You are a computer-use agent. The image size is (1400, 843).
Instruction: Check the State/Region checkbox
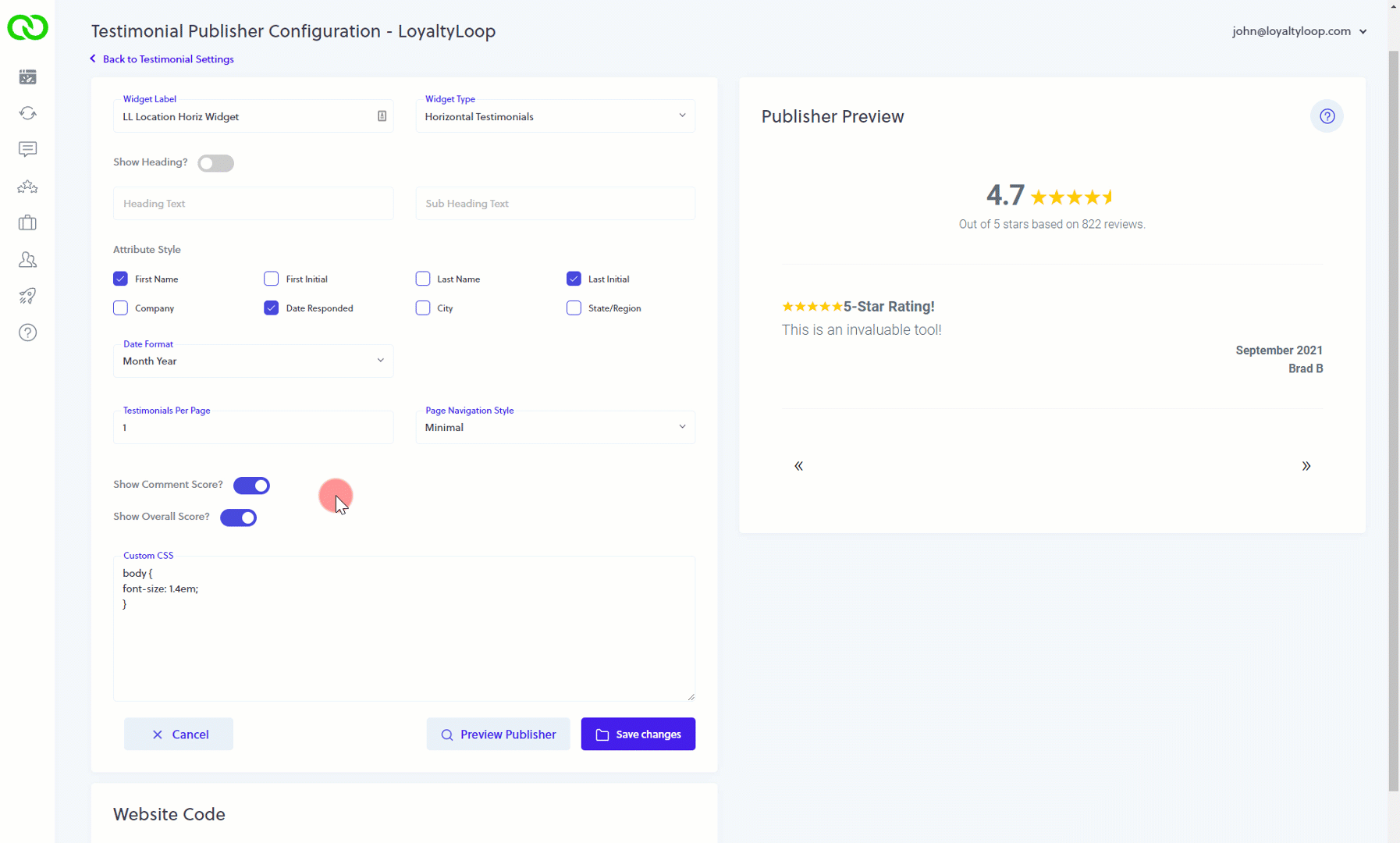click(574, 308)
